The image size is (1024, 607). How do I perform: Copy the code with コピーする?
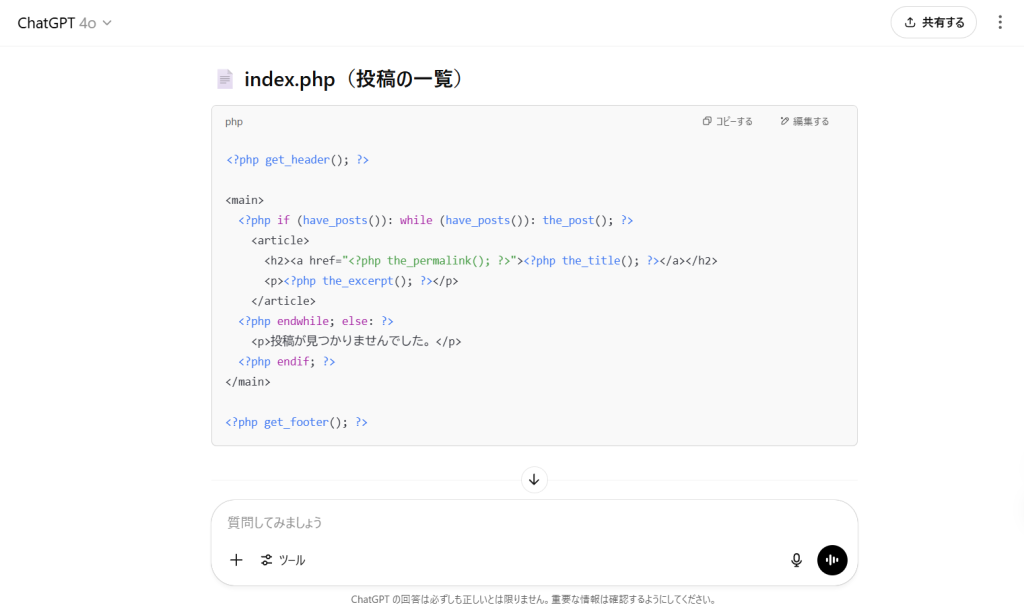(728, 121)
